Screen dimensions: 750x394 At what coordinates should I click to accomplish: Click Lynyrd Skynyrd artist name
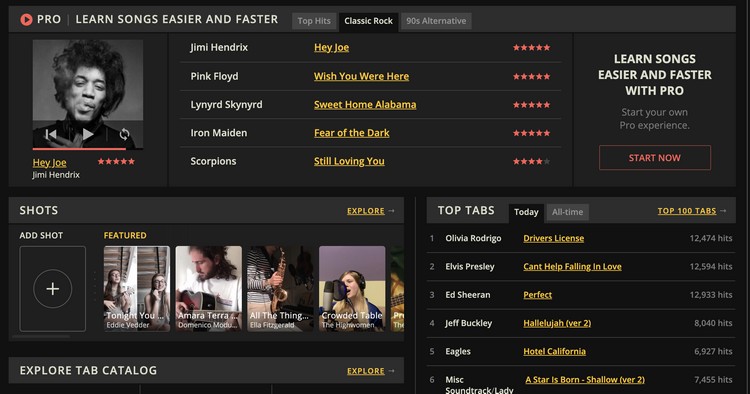point(226,105)
